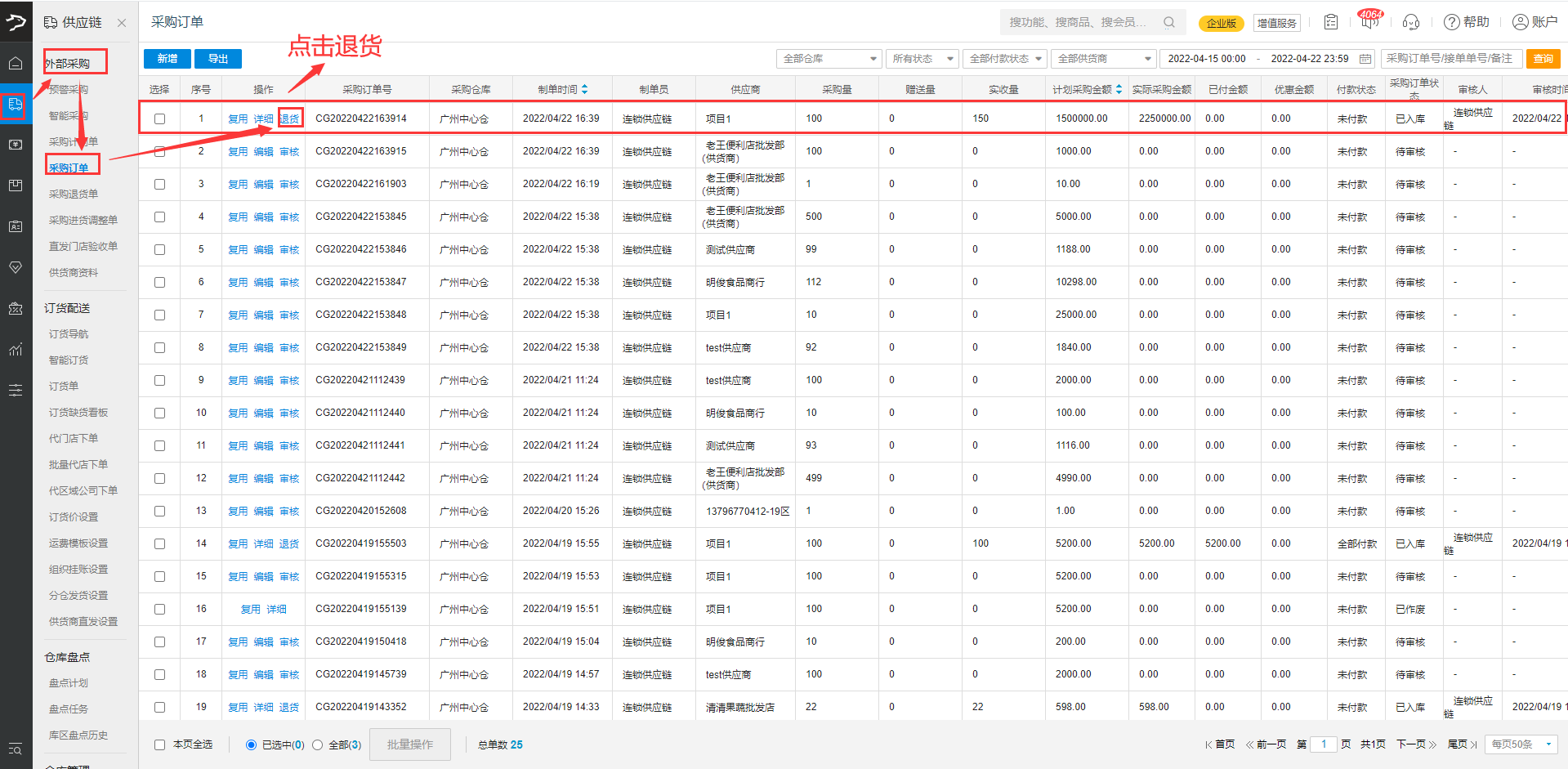Open the task checklist icon in the header
The image size is (1568, 769).
click(1331, 22)
